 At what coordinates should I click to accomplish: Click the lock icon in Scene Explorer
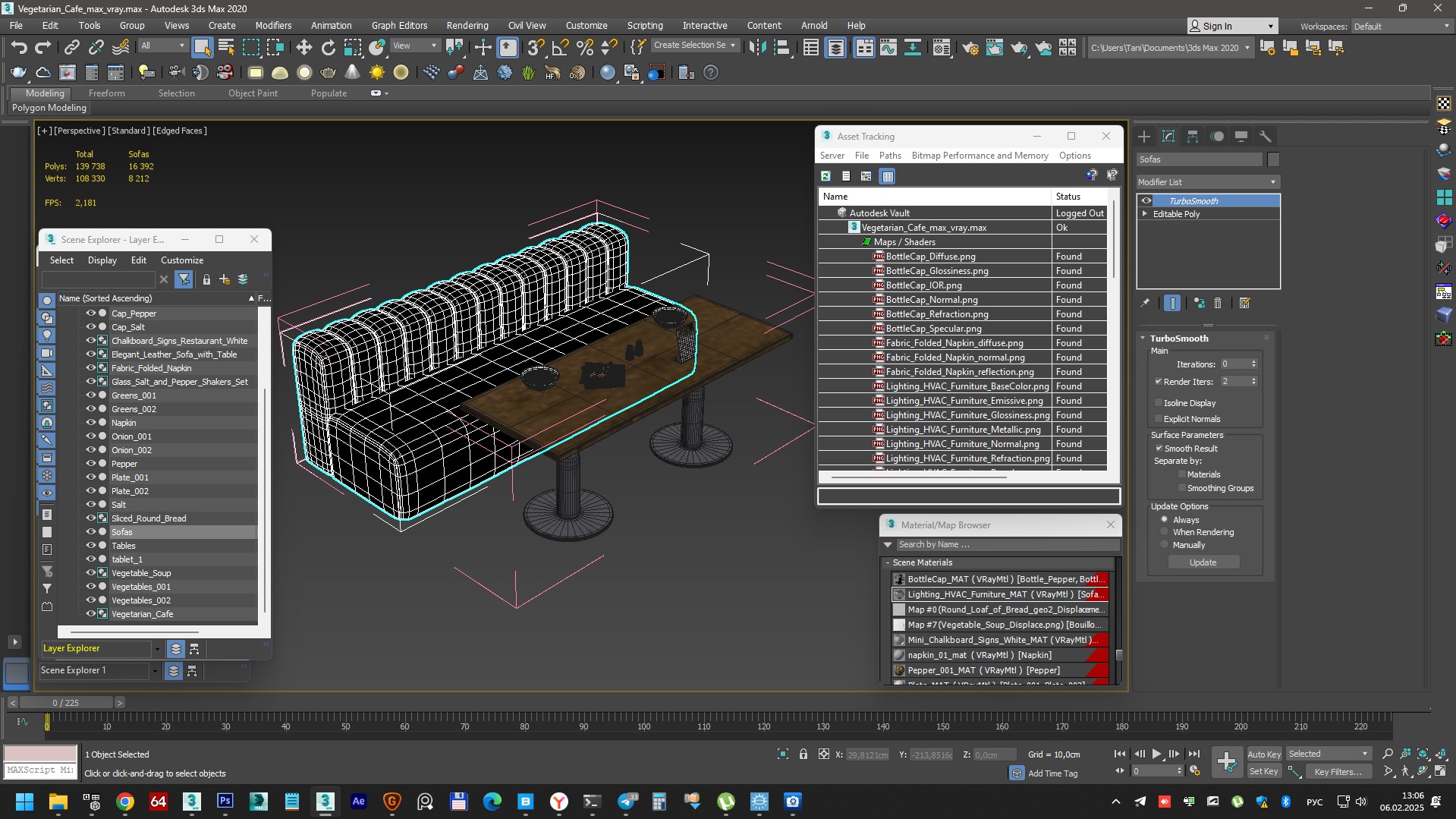coord(206,279)
